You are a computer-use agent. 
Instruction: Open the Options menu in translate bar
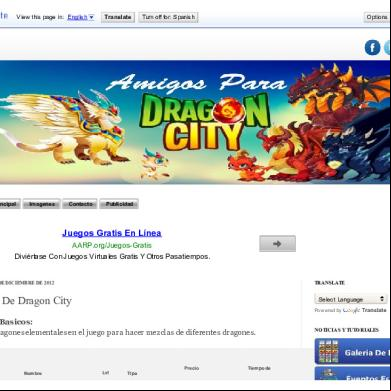pyautogui.click(x=377, y=17)
